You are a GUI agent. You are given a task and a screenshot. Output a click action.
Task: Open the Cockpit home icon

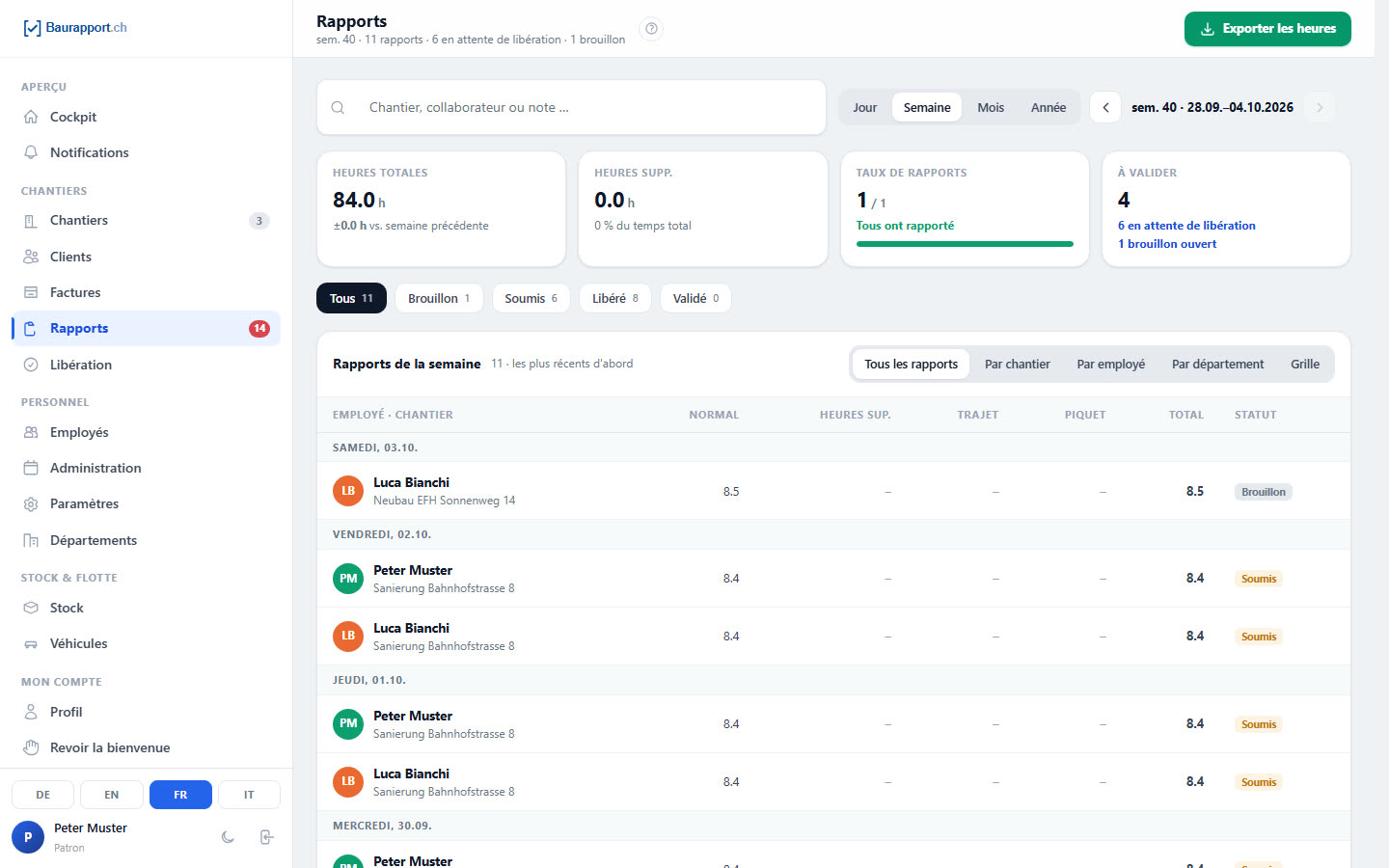(31, 117)
